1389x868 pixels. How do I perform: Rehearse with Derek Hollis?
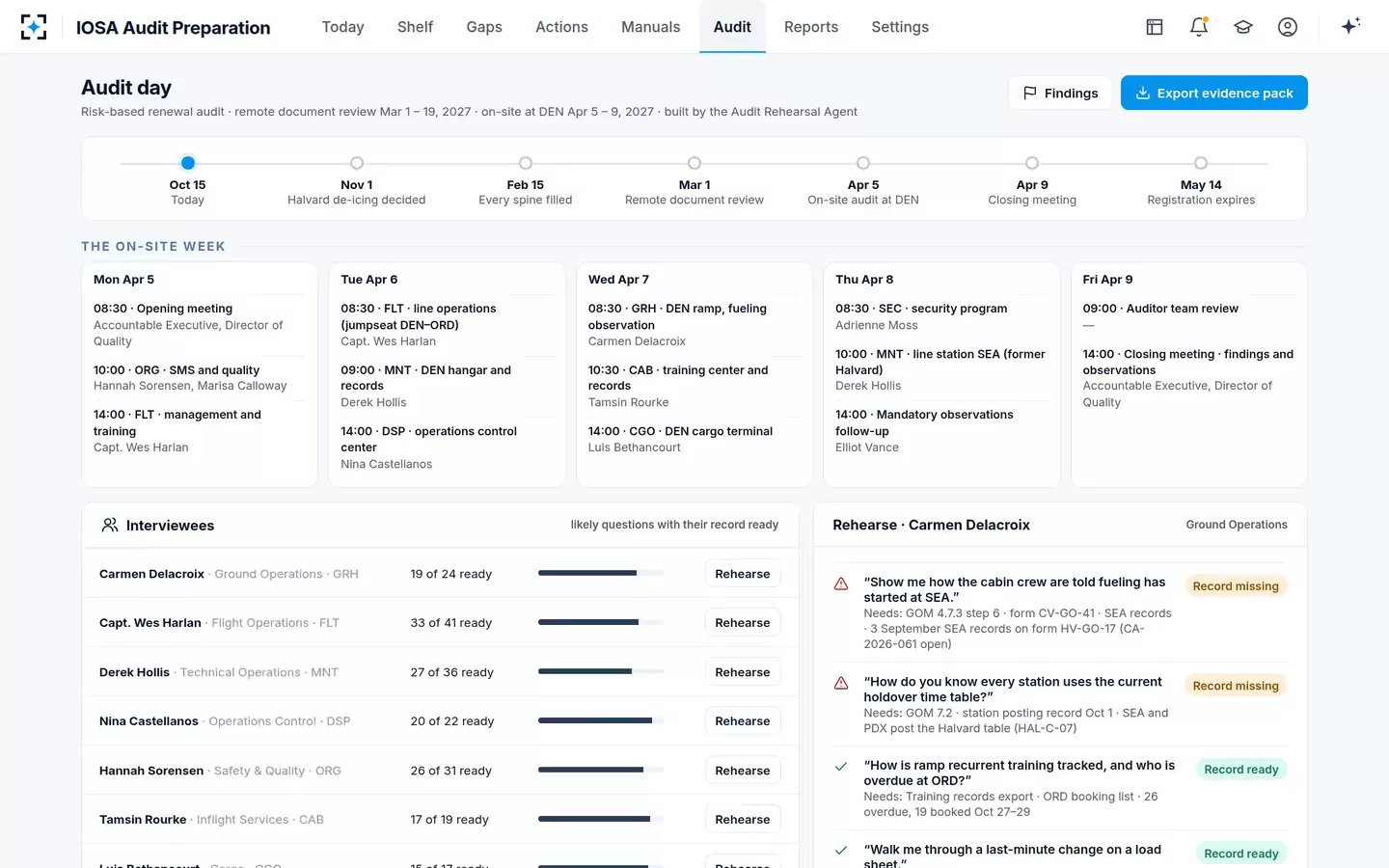coord(743,672)
